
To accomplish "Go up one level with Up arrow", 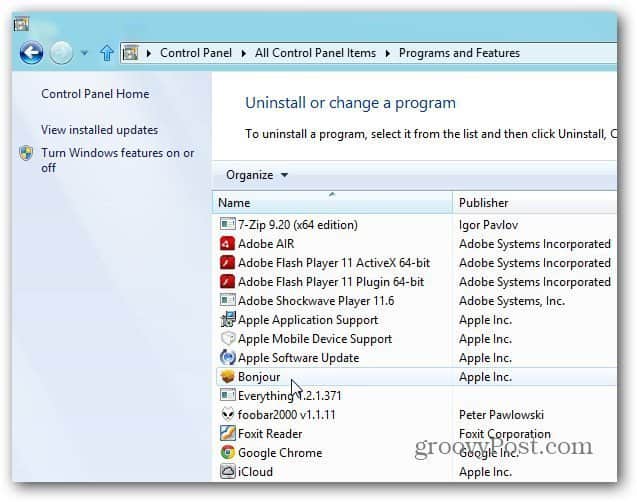I will [x=107, y=53].
